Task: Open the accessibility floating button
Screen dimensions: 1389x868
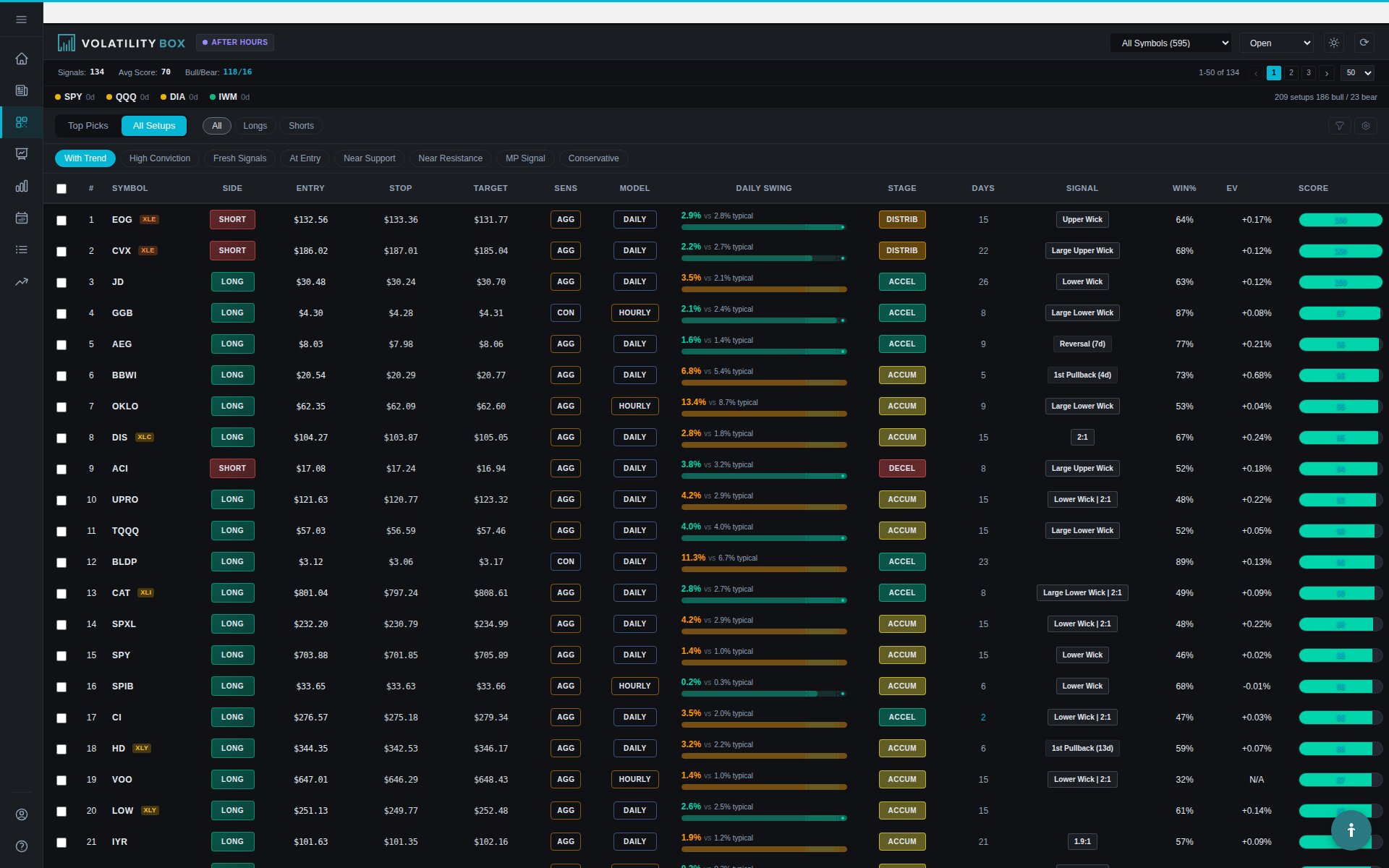Action: 1351,830
